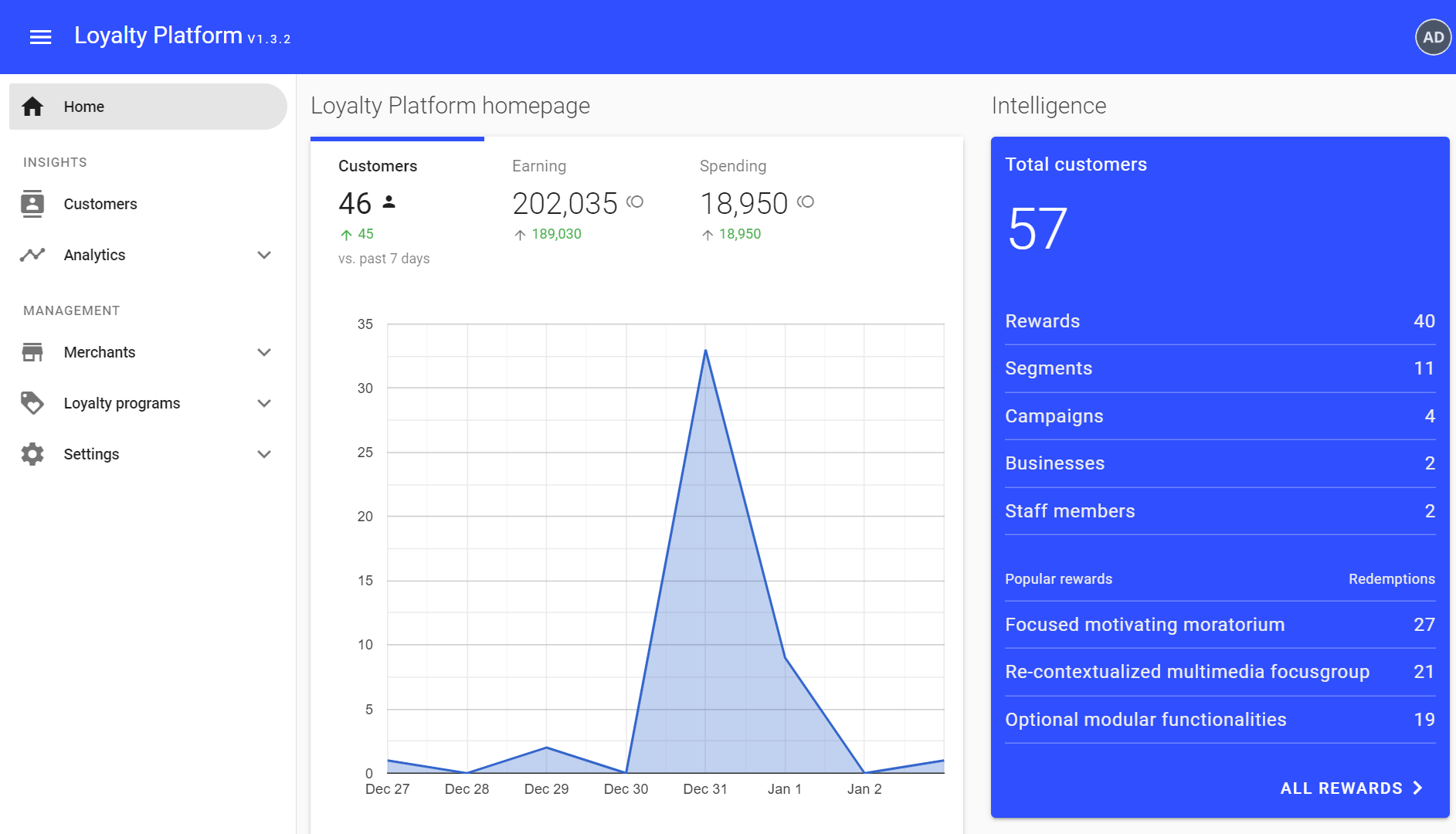The image size is (1456, 834).
Task: Click the Dec 29 data point on chart
Action: point(546,747)
